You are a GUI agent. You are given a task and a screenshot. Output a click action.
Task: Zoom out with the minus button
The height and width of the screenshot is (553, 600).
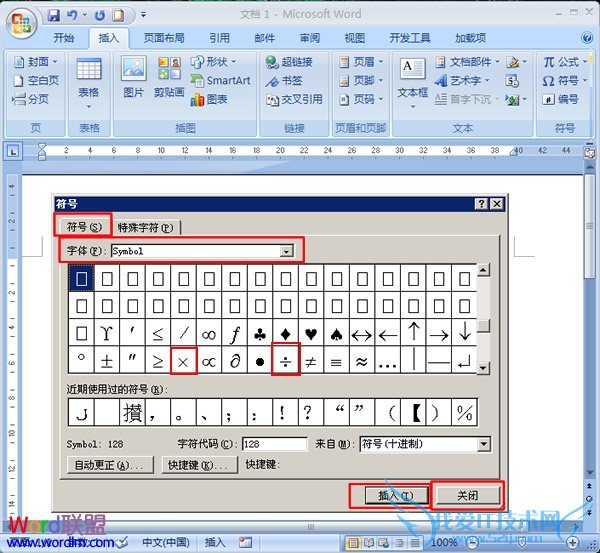[472, 542]
